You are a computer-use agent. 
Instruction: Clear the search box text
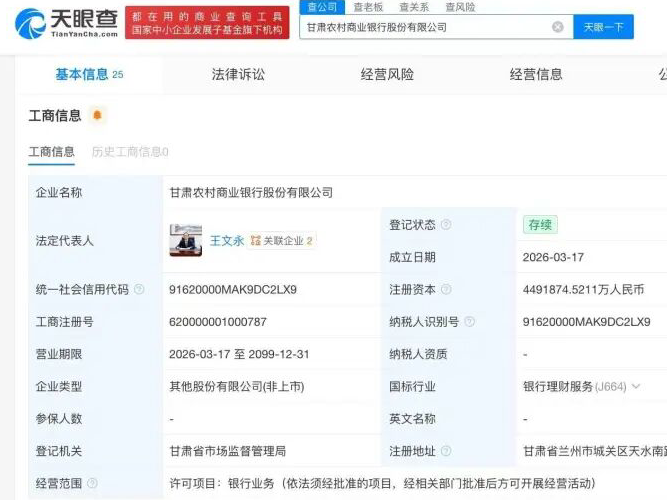558,27
